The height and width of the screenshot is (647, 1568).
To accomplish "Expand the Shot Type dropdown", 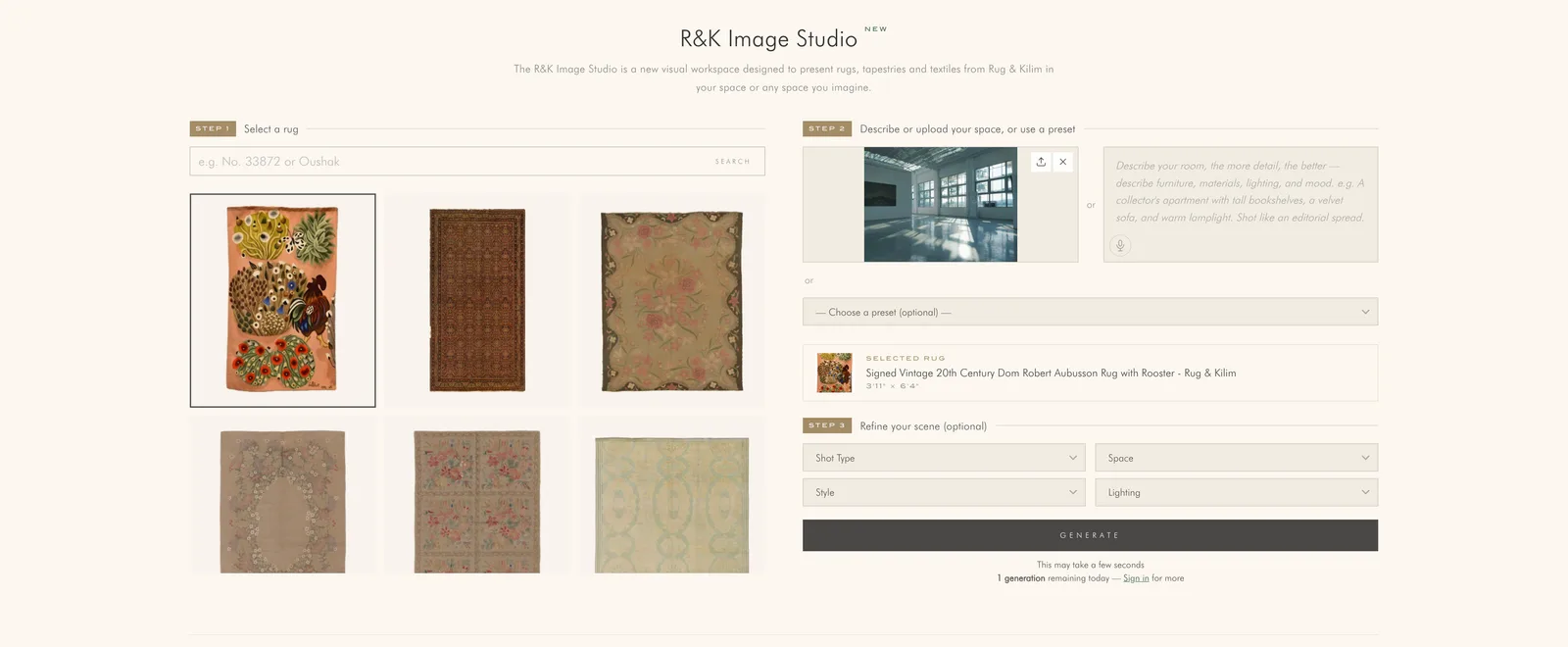I will coord(944,458).
